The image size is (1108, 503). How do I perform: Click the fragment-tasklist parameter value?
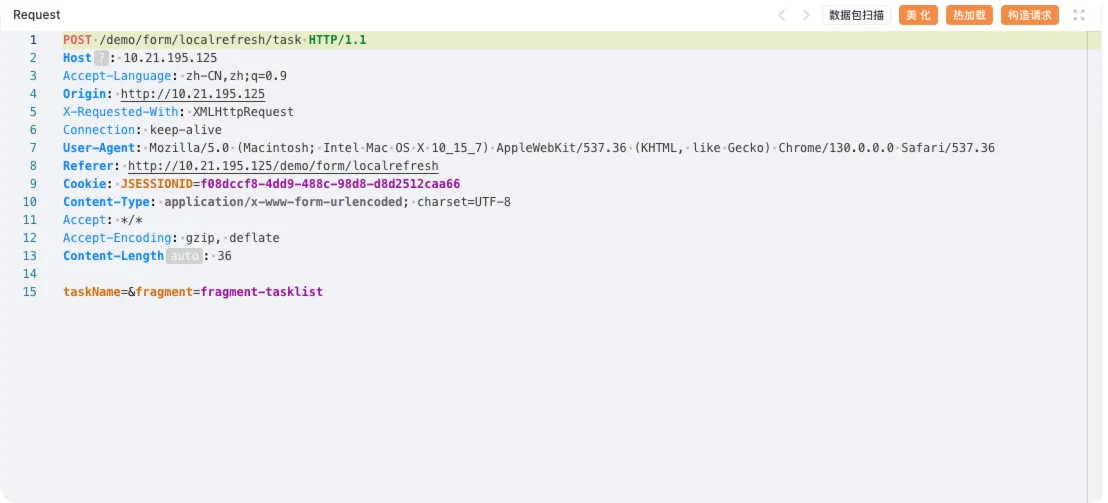tap(262, 292)
